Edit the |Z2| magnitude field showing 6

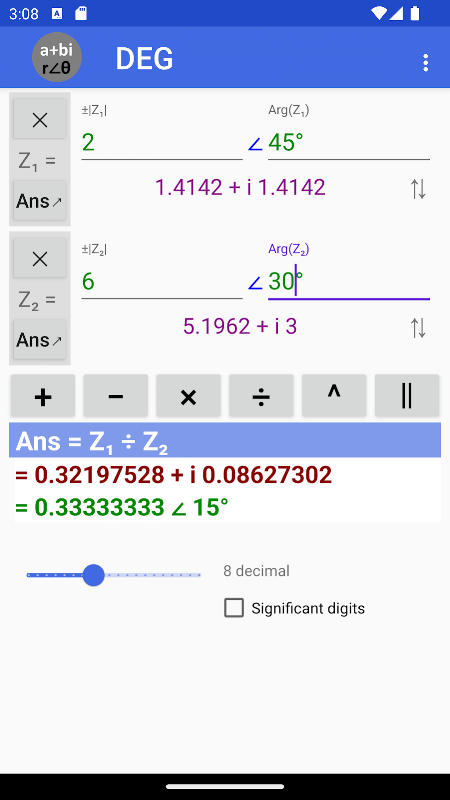[162, 282]
